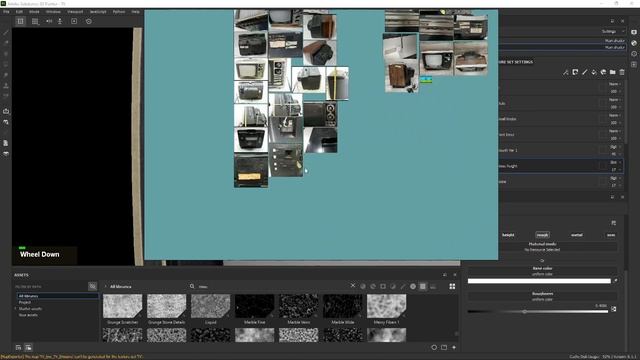Toggle the Brushes filter in Assets
Screen dimensions: 640x360
coord(403,287)
